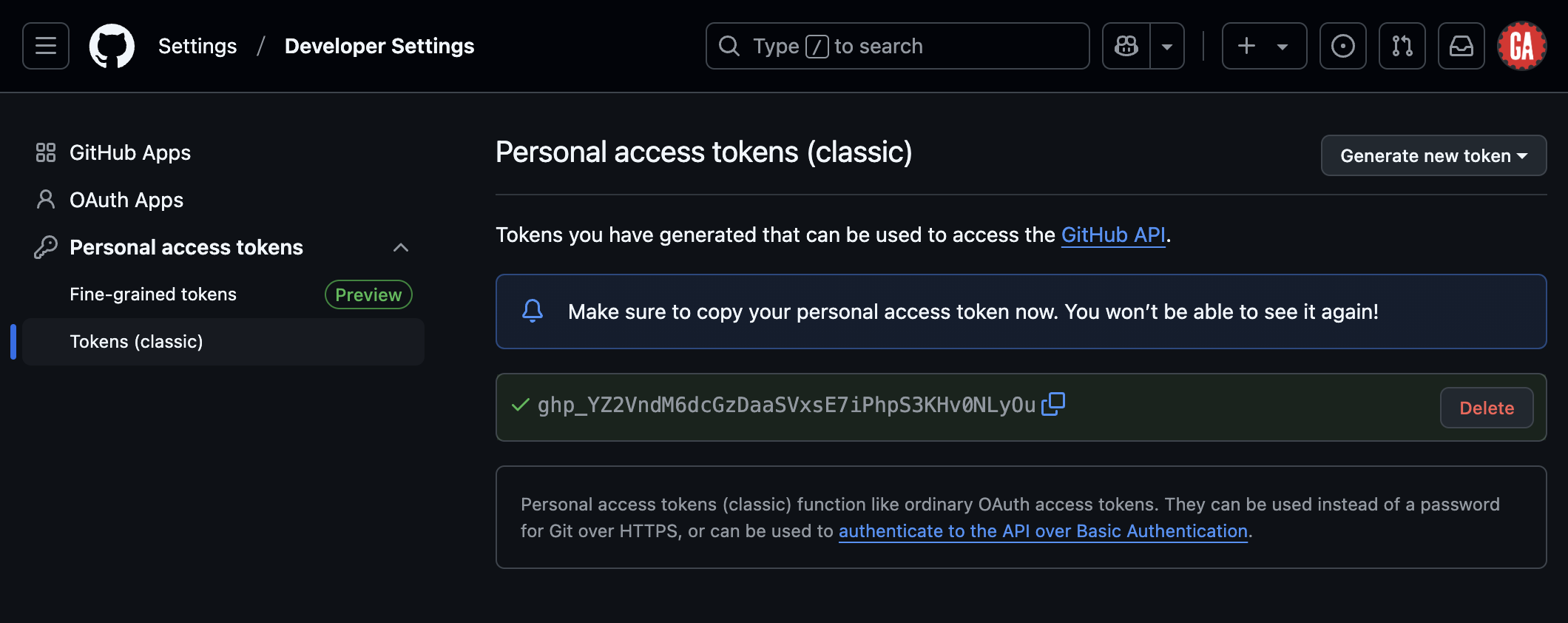Viewport: 1568px width, 623px height.
Task: Select GitHub Apps in the sidebar
Action: [129, 152]
